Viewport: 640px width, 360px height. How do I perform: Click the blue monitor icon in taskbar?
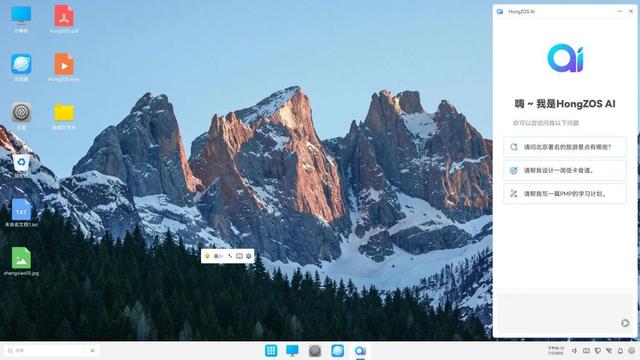pyautogui.click(x=292, y=351)
